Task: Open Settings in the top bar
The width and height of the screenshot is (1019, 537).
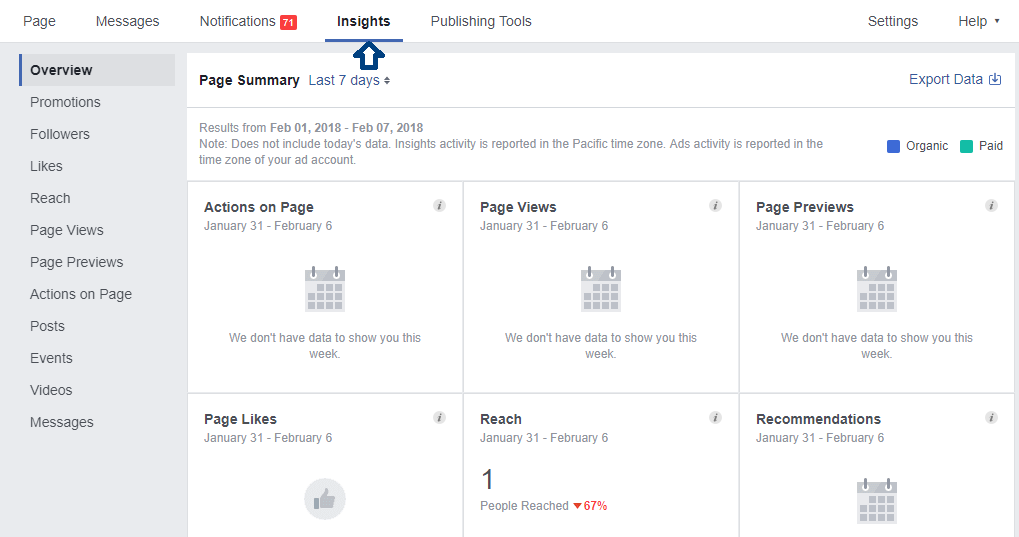Action: (x=892, y=21)
